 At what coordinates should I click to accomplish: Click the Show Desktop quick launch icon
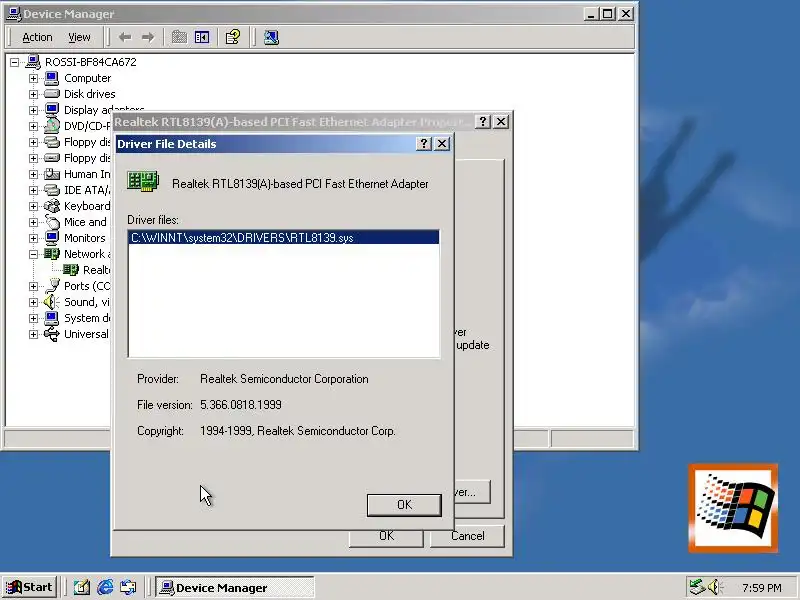click(82, 587)
